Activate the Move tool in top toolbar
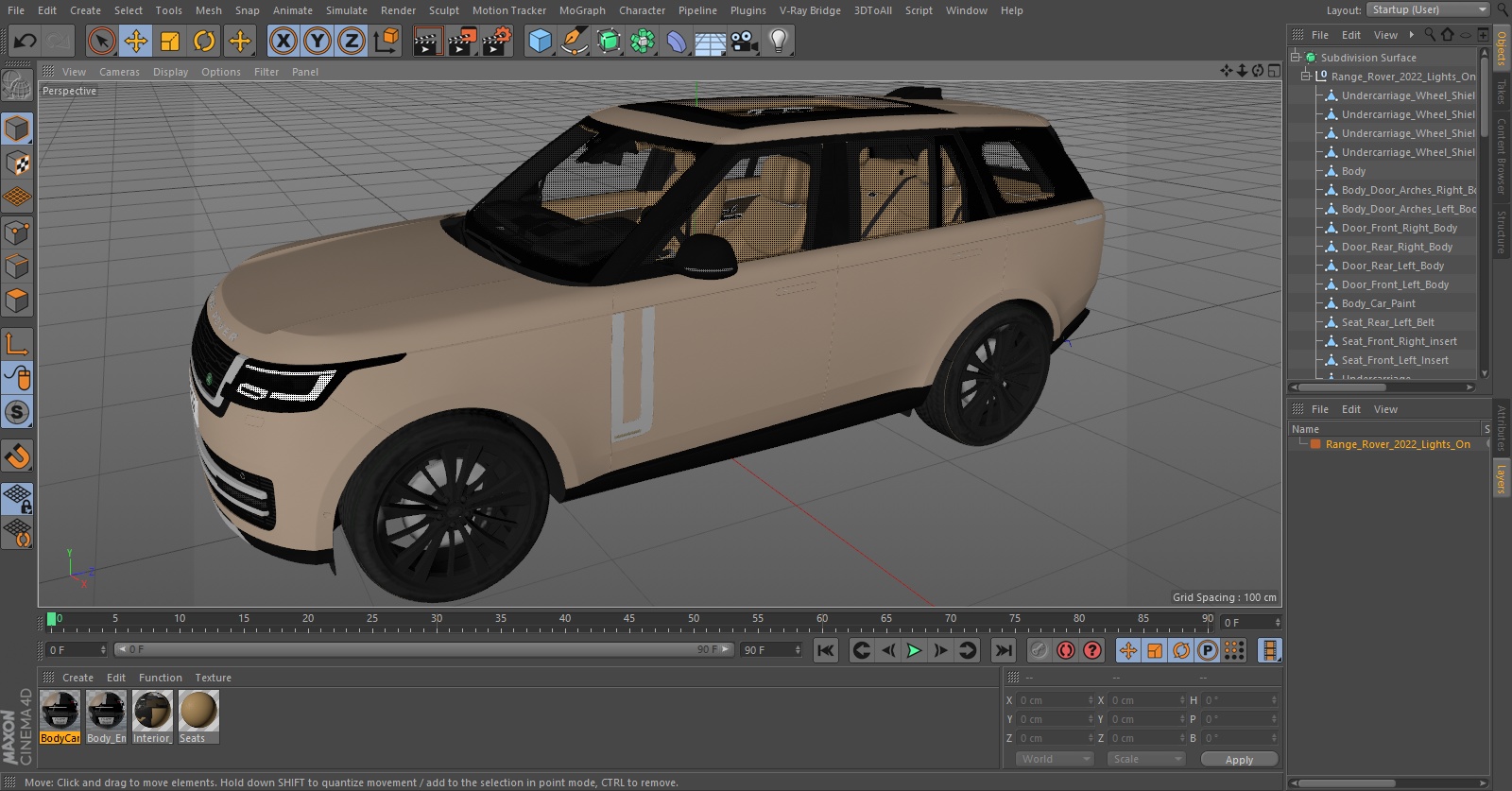Image resolution: width=1512 pixels, height=791 pixels. pos(136,41)
